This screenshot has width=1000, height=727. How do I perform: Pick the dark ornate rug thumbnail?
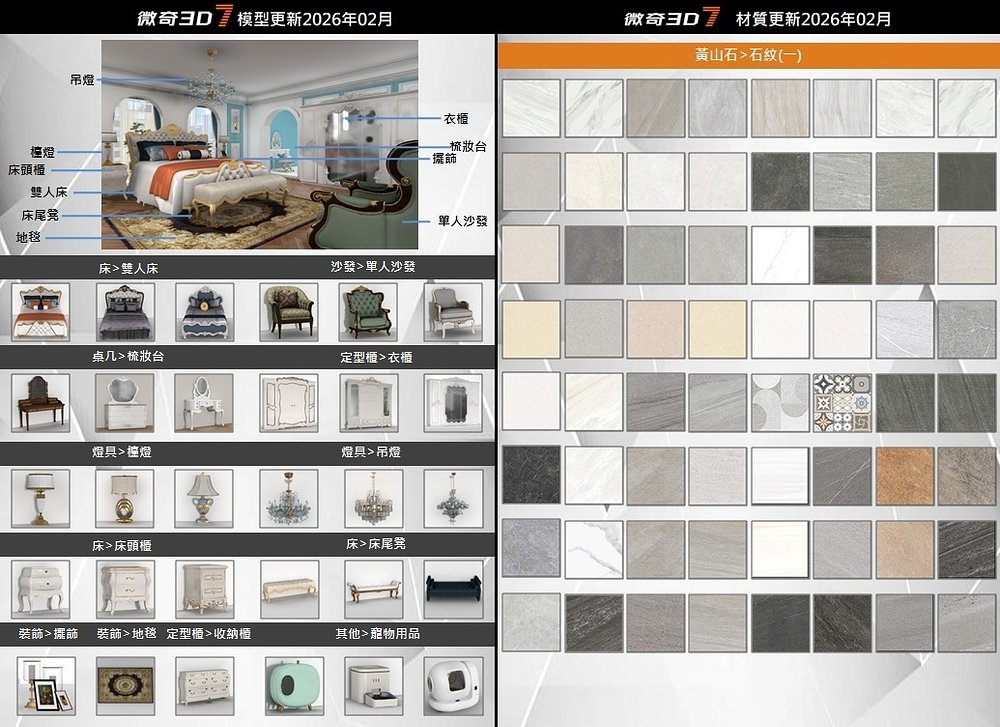point(125,686)
